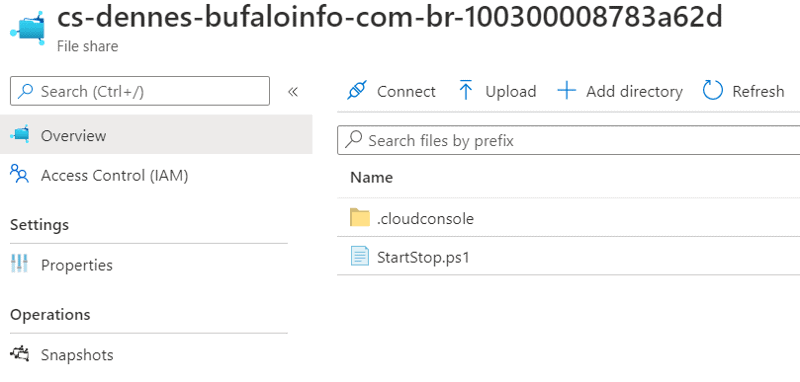Image resolution: width=800 pixels, height=382 pixels.
Task: Click the StartStop.ps1 file icon
Action: click(x=360, y=256)
